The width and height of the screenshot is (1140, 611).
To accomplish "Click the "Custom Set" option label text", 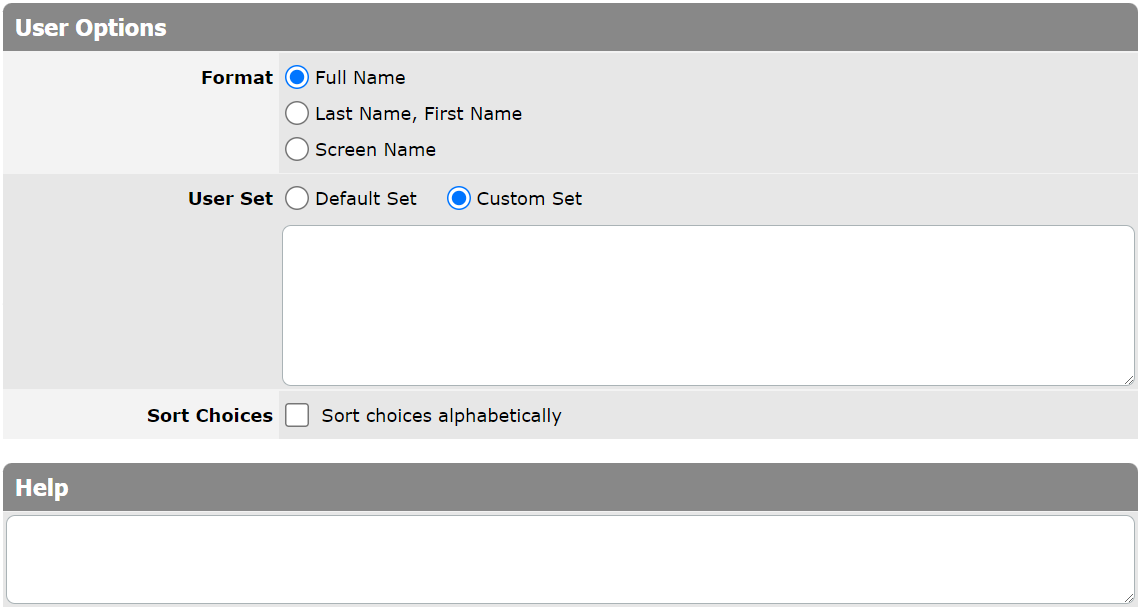I will 529,199.
